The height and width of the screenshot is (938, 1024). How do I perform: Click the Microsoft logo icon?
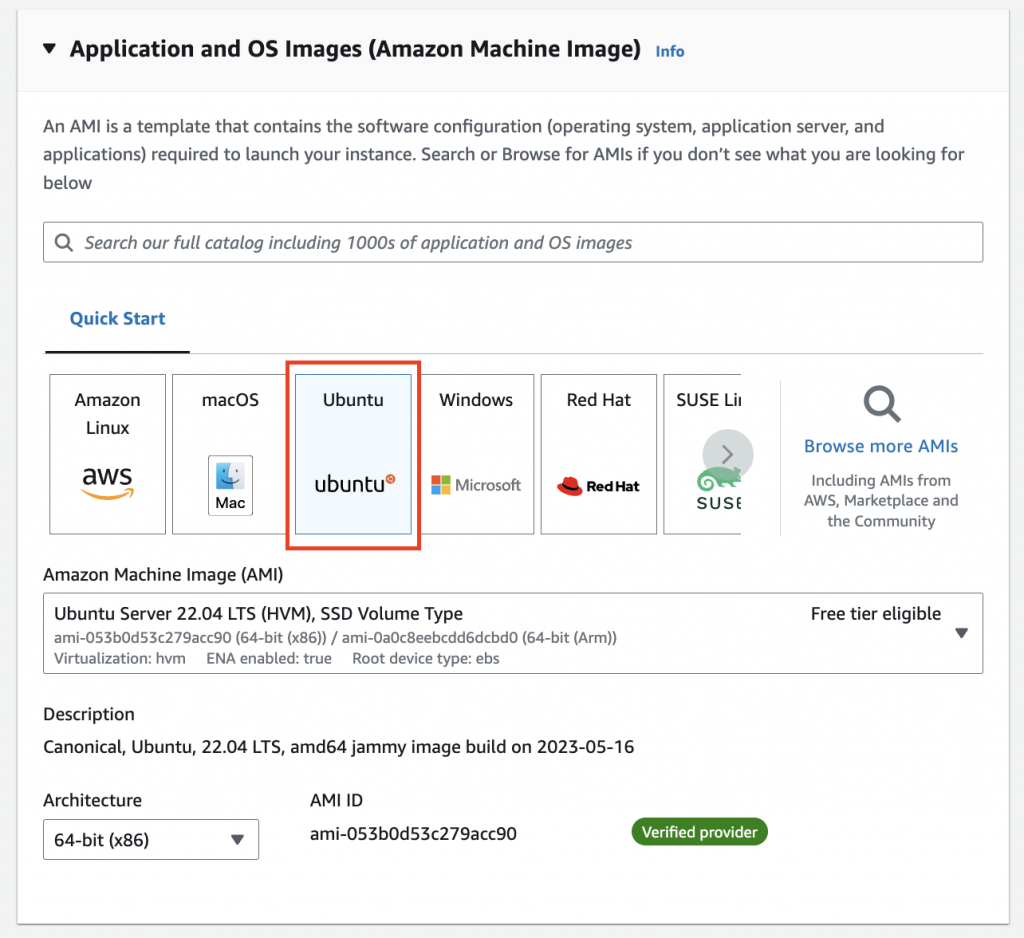click(476, 485)
